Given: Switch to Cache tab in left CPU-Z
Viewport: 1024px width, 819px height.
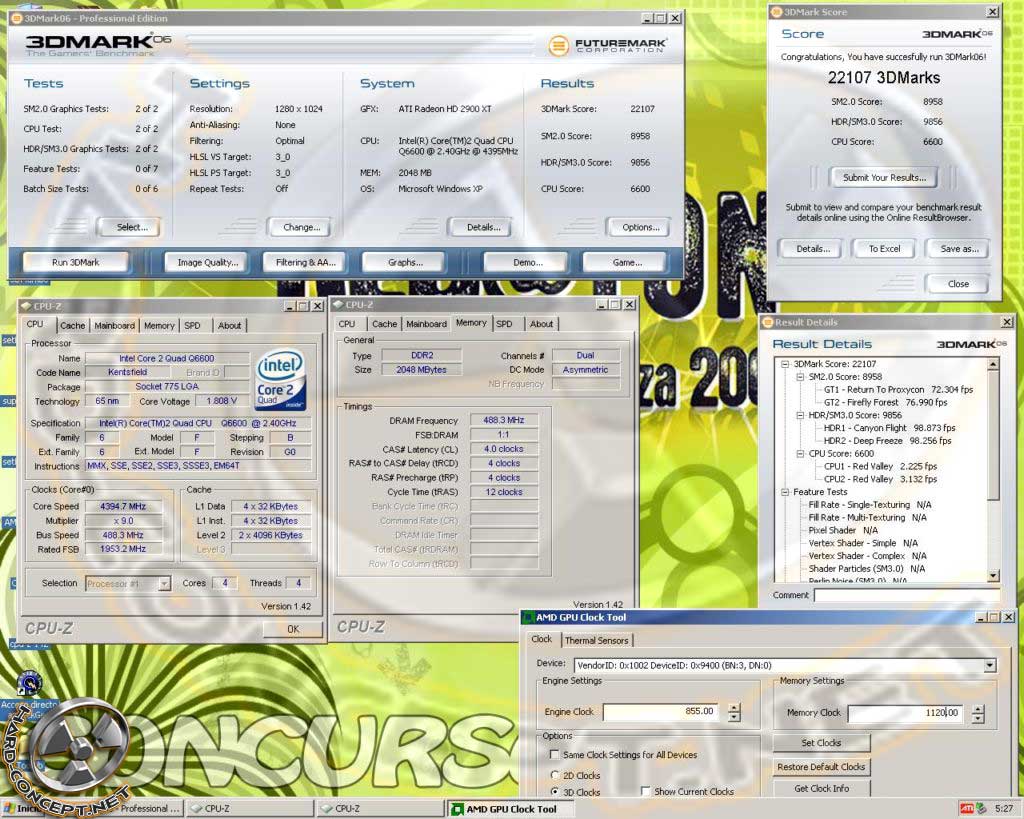Looking at the screenshot, I should pos(72,325).
